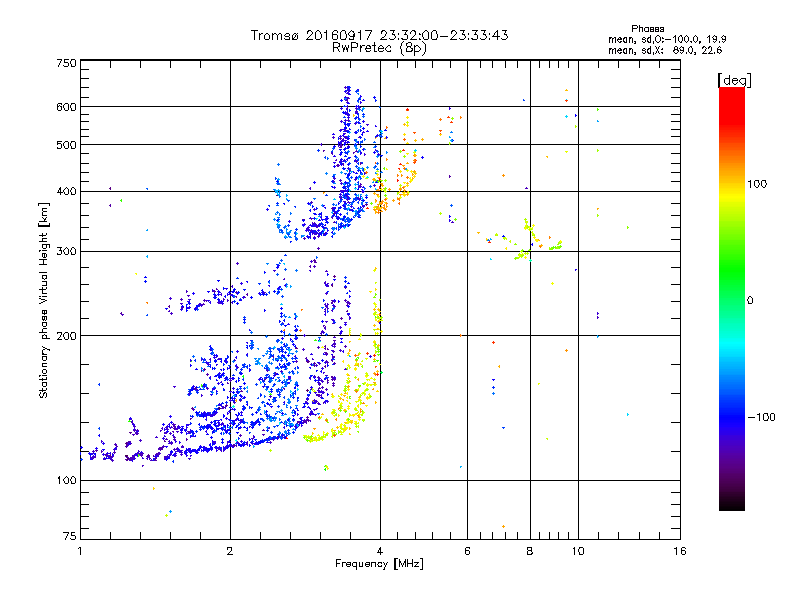Click the '10' frequency axis tick label
The image size is (800, 600).
pyautogui.click(x=578, y=551)
